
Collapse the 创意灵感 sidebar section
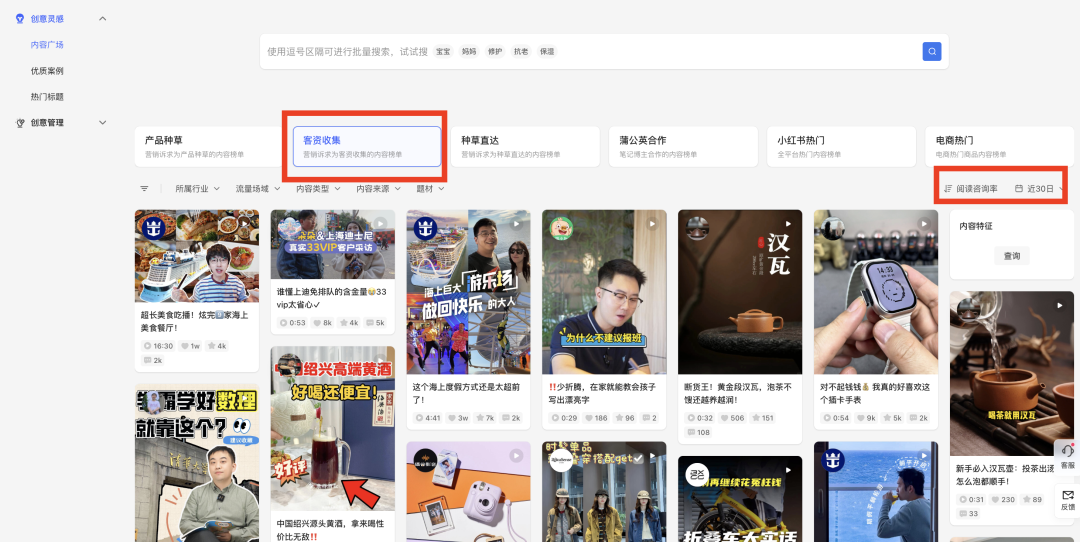(103, 19)
